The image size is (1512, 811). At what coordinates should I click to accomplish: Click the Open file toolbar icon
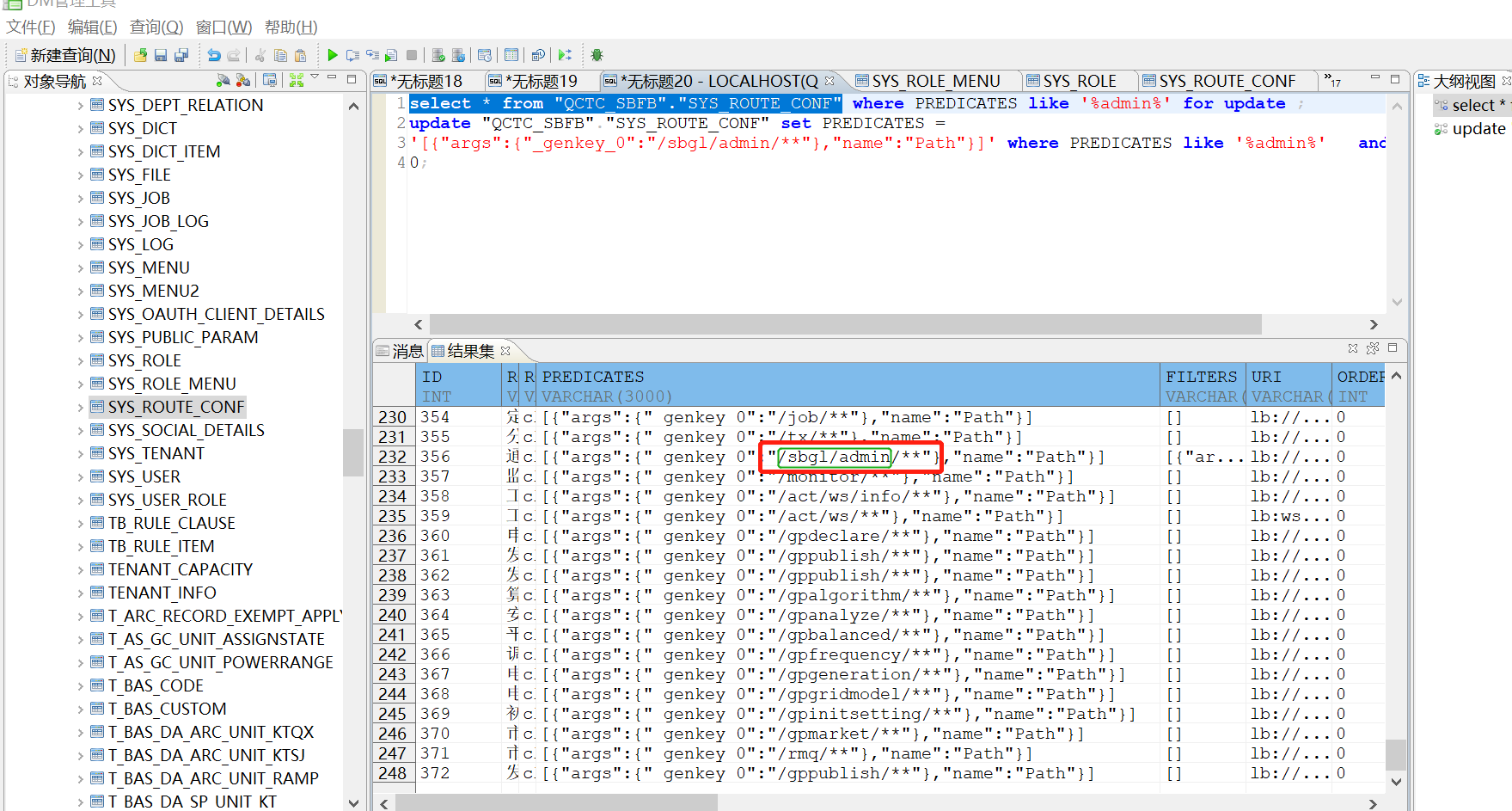click(140, 55)
